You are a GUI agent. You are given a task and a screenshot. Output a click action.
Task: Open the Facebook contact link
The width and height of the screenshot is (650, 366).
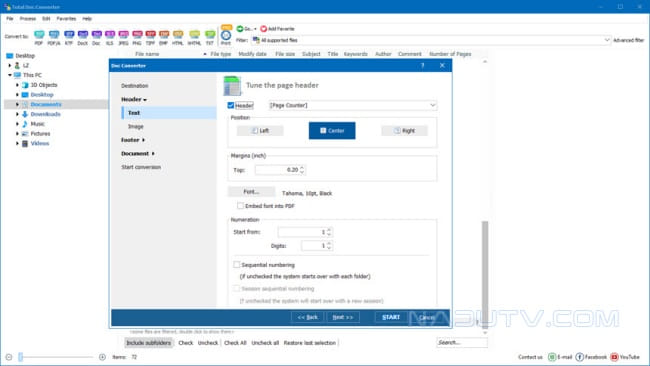point(592,357)
